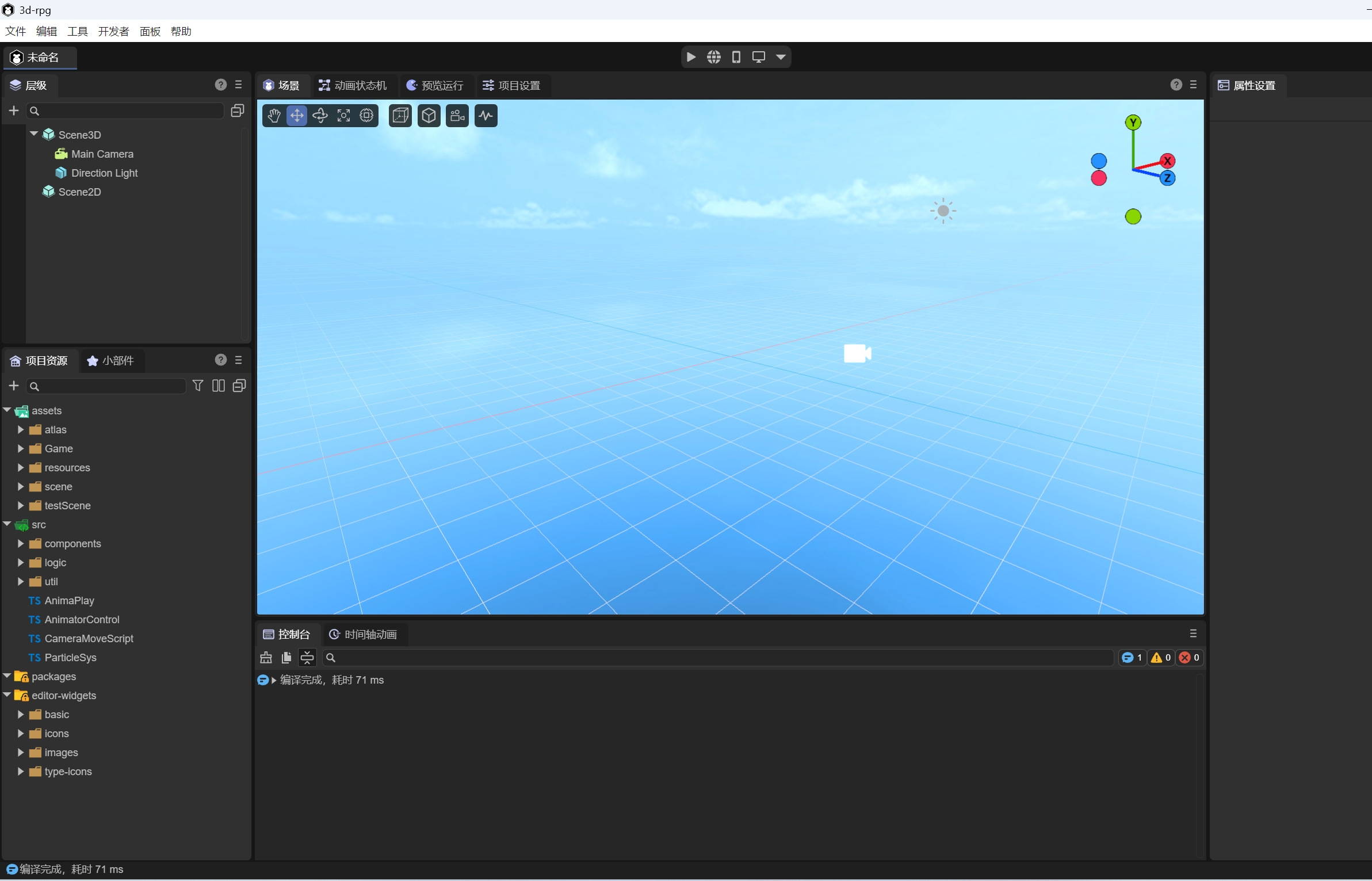Switch to the 动画状态机 tab
The width and height of the screenshot is (1372, 881).
353,85
